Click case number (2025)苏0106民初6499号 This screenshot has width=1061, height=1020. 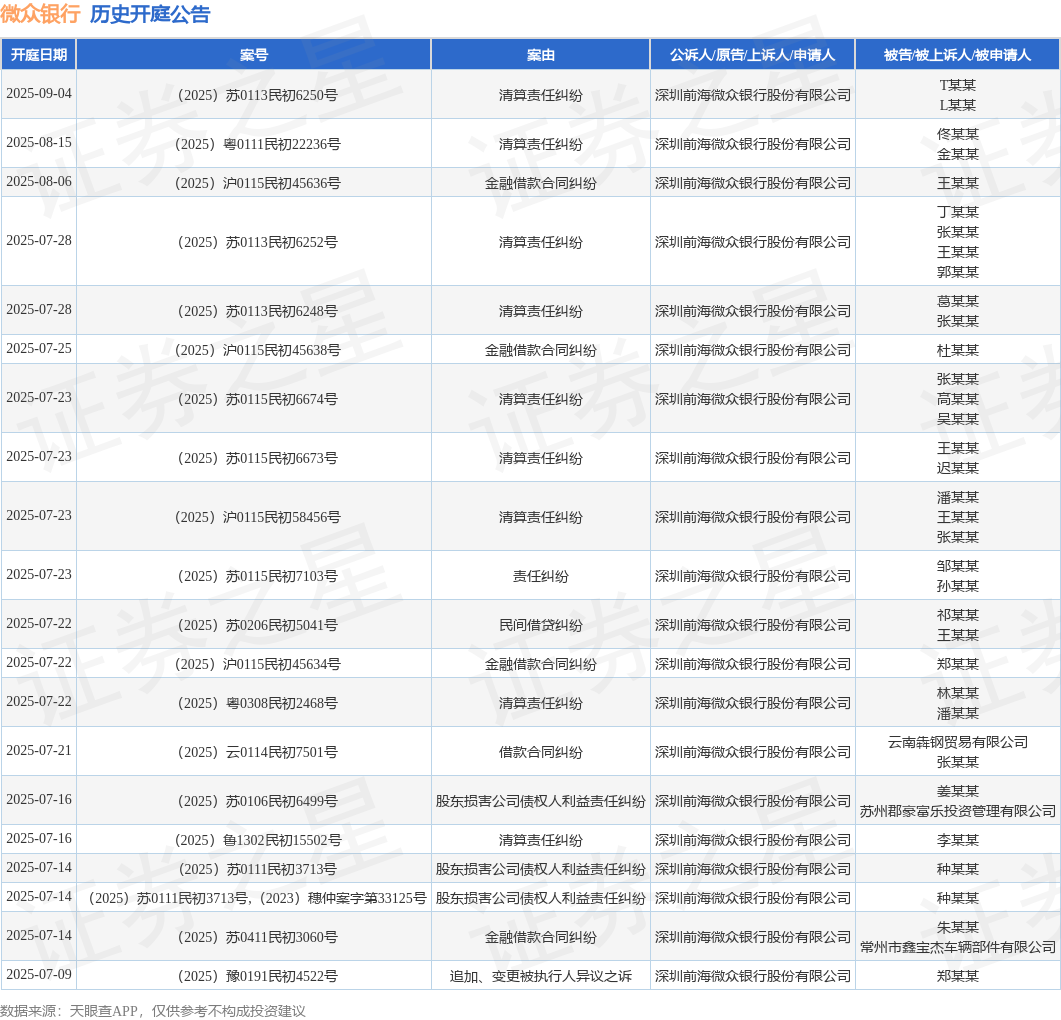(x=257, y=801)
